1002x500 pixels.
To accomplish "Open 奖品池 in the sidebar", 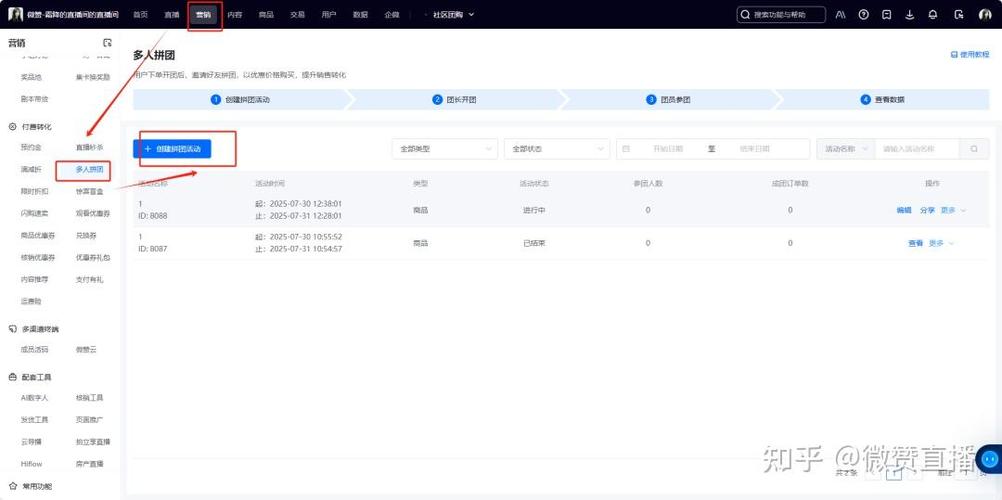I will [x=31, y=77].
